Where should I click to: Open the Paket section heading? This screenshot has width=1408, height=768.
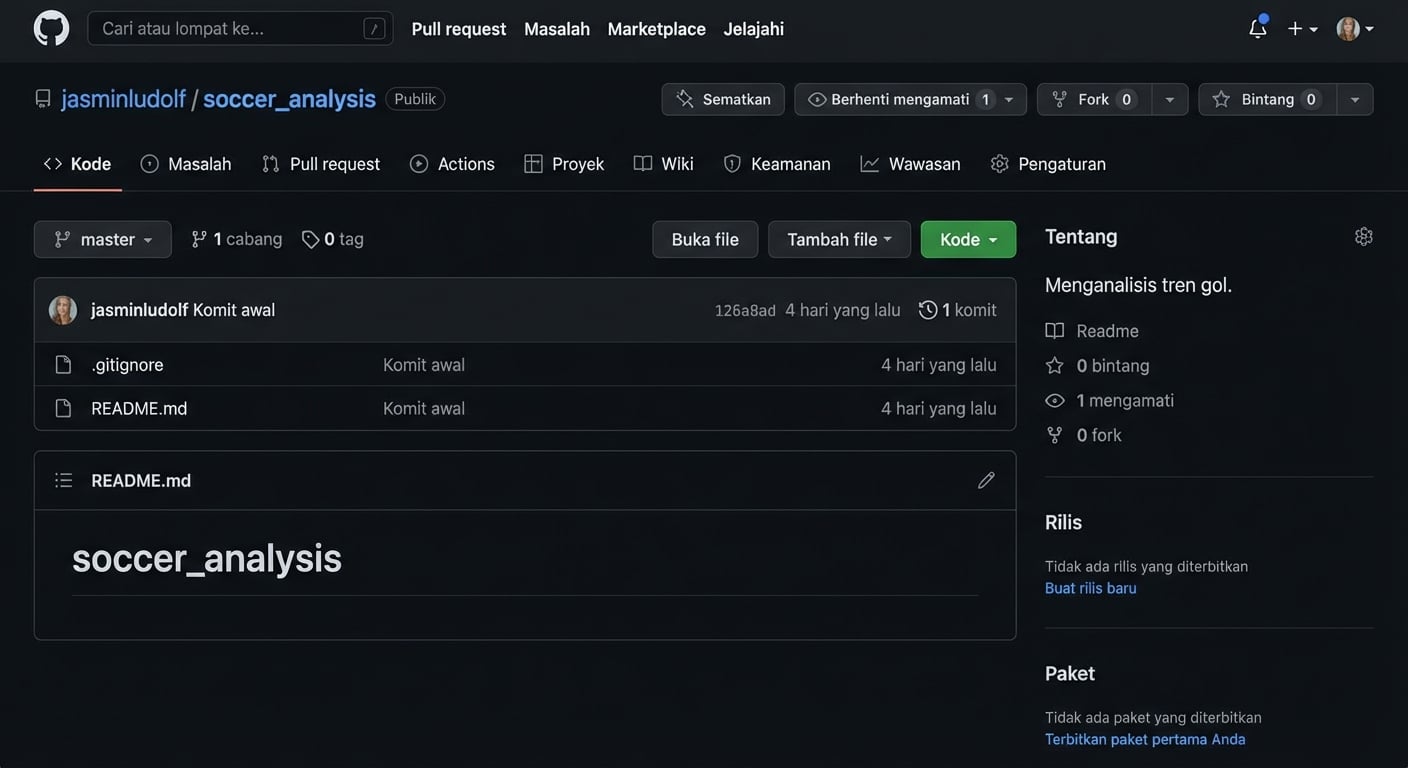point(1070,673)
